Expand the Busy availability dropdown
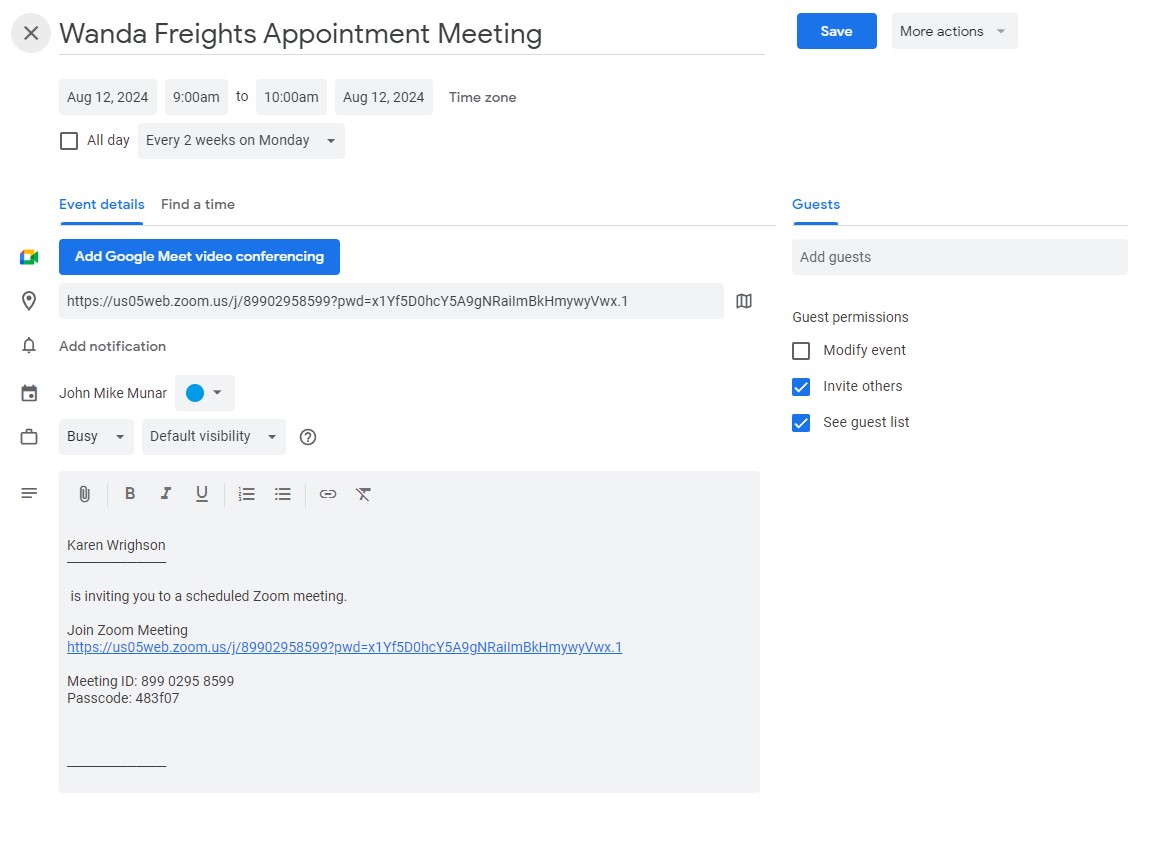Screen dimensions: 1167x857 pyautogui.click(x=96, y=437)
